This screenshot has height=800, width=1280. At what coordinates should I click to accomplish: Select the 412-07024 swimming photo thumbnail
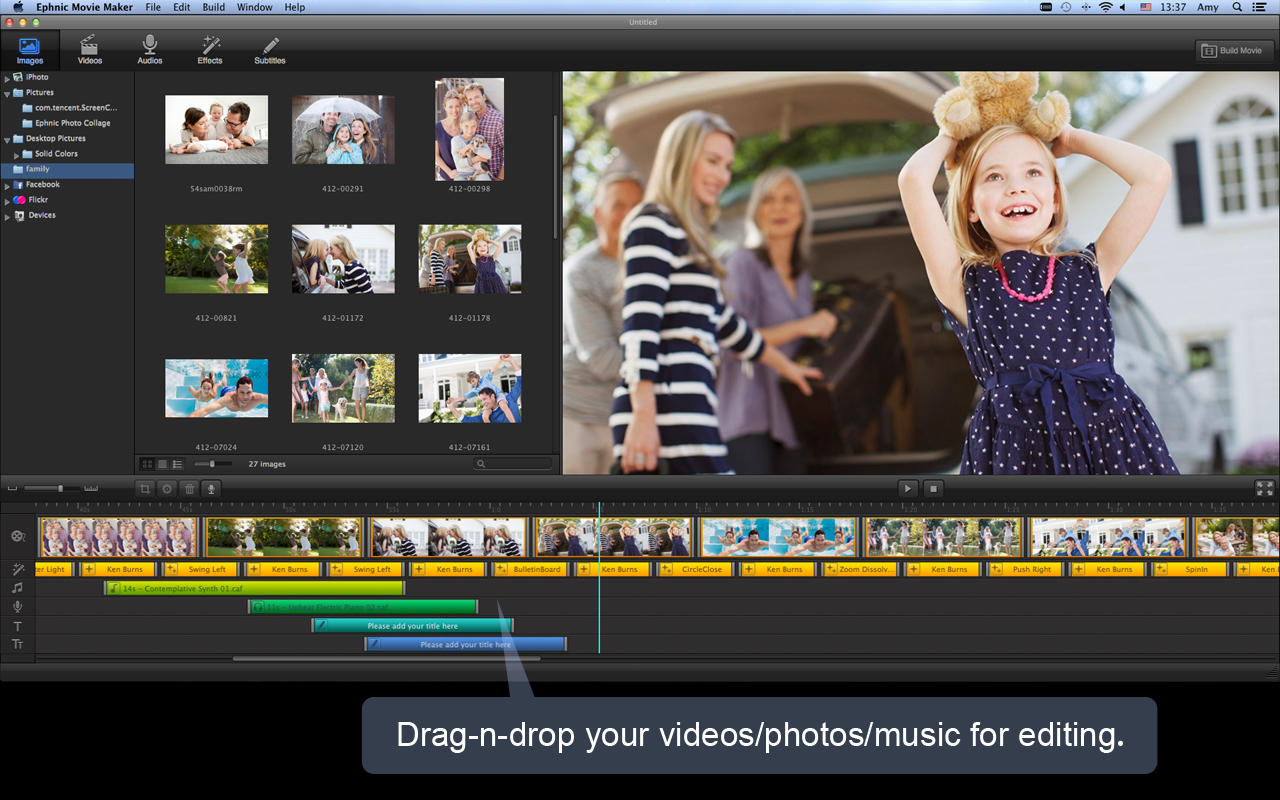216,388
